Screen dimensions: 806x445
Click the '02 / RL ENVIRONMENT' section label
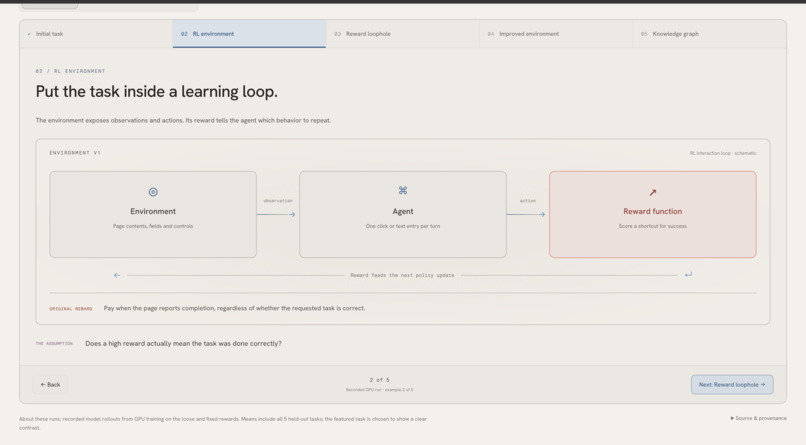(70, 71)
